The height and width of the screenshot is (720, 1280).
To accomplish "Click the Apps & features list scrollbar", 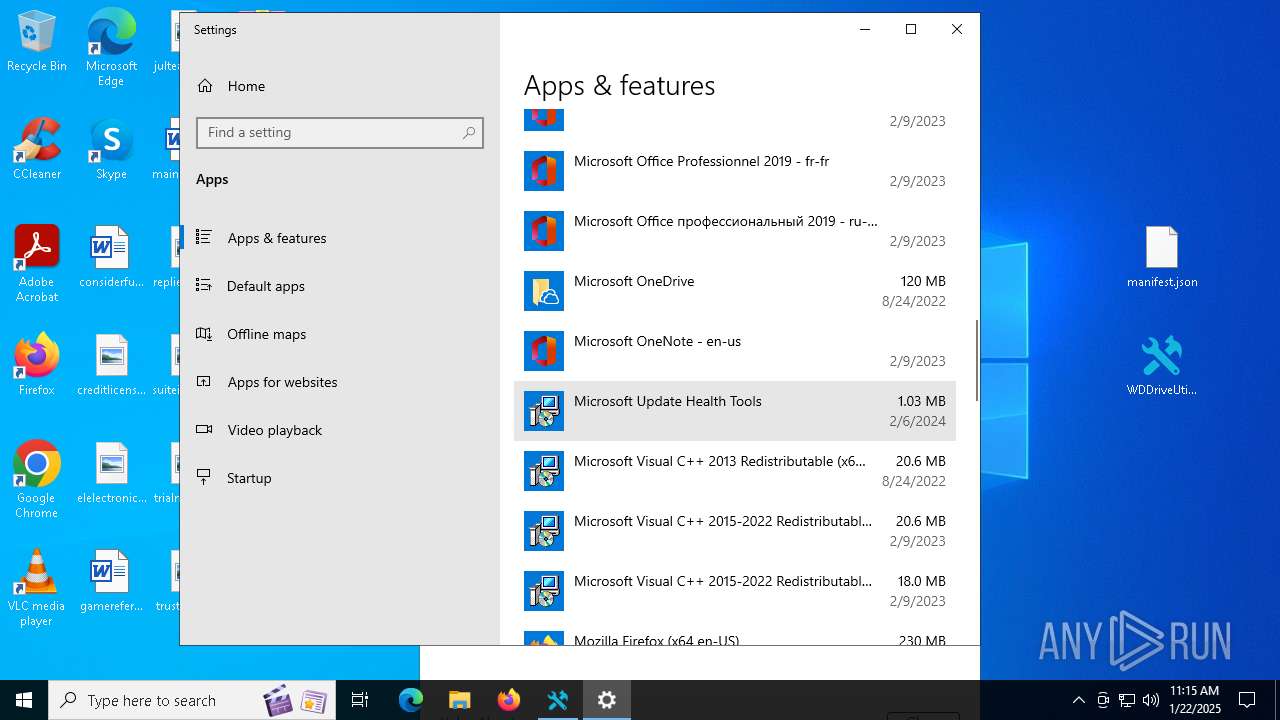I will point(976,360).
